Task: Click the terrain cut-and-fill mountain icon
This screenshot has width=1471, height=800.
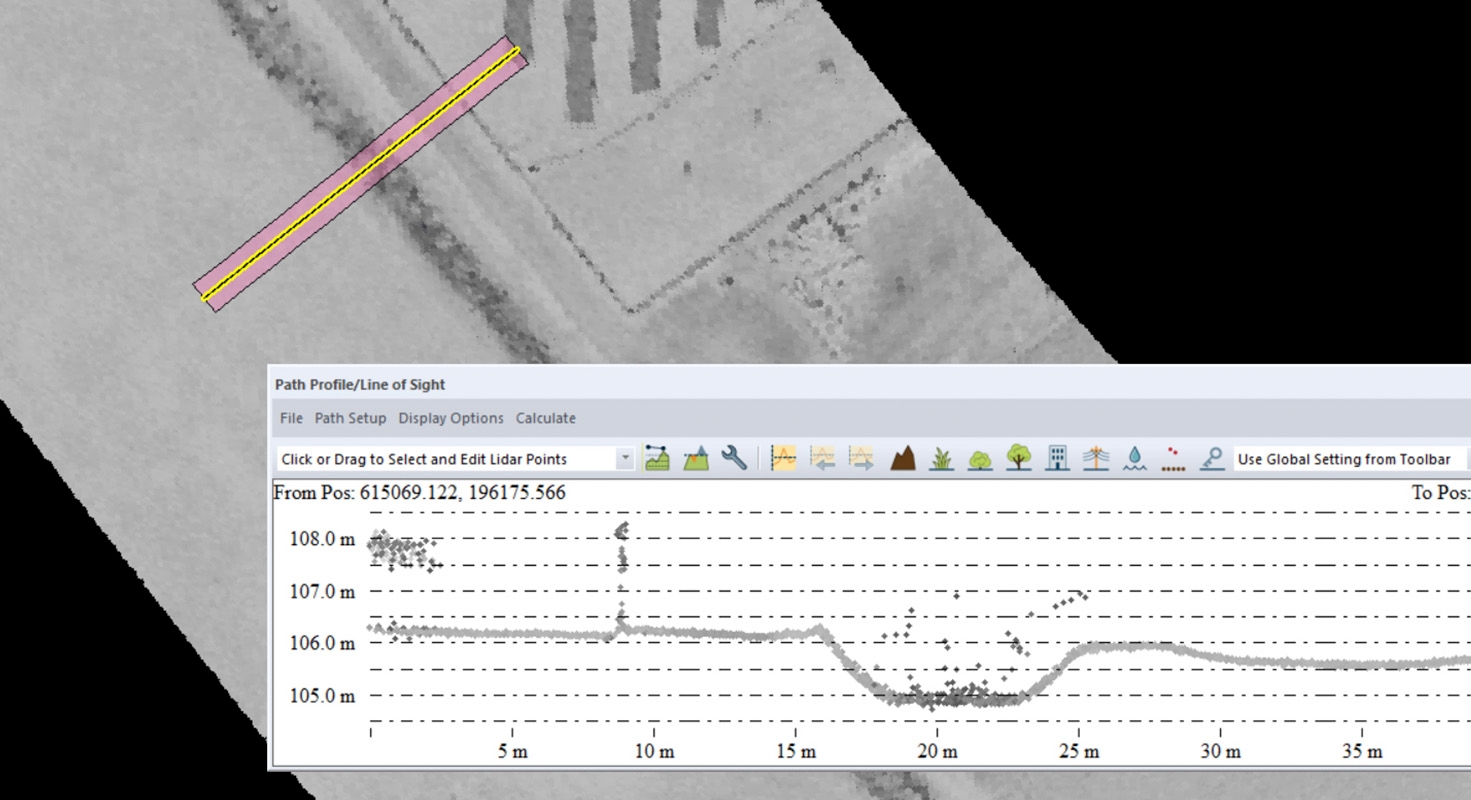Action: click(696, 459)
